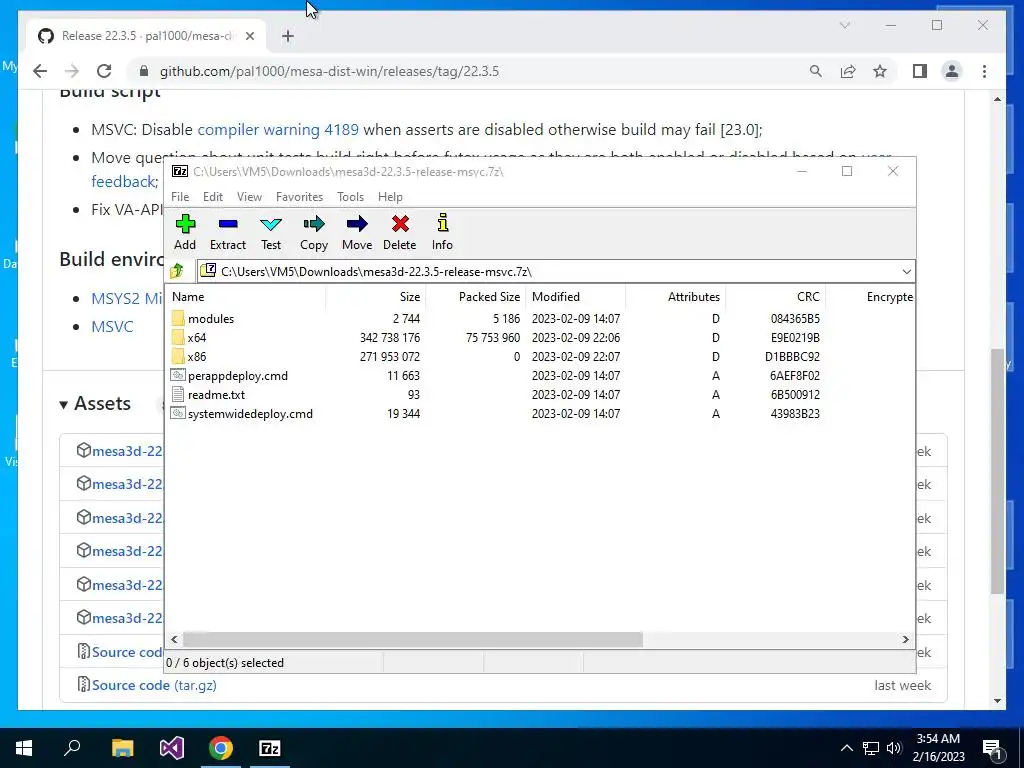Screen dimensions: 1024x768
Task: Open Chrome three-dot menu
Action: [984, 71]
